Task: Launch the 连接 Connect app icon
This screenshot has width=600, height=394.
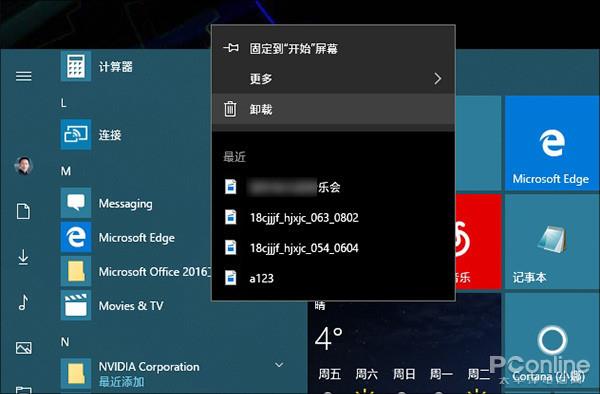Action: point(76,134)
